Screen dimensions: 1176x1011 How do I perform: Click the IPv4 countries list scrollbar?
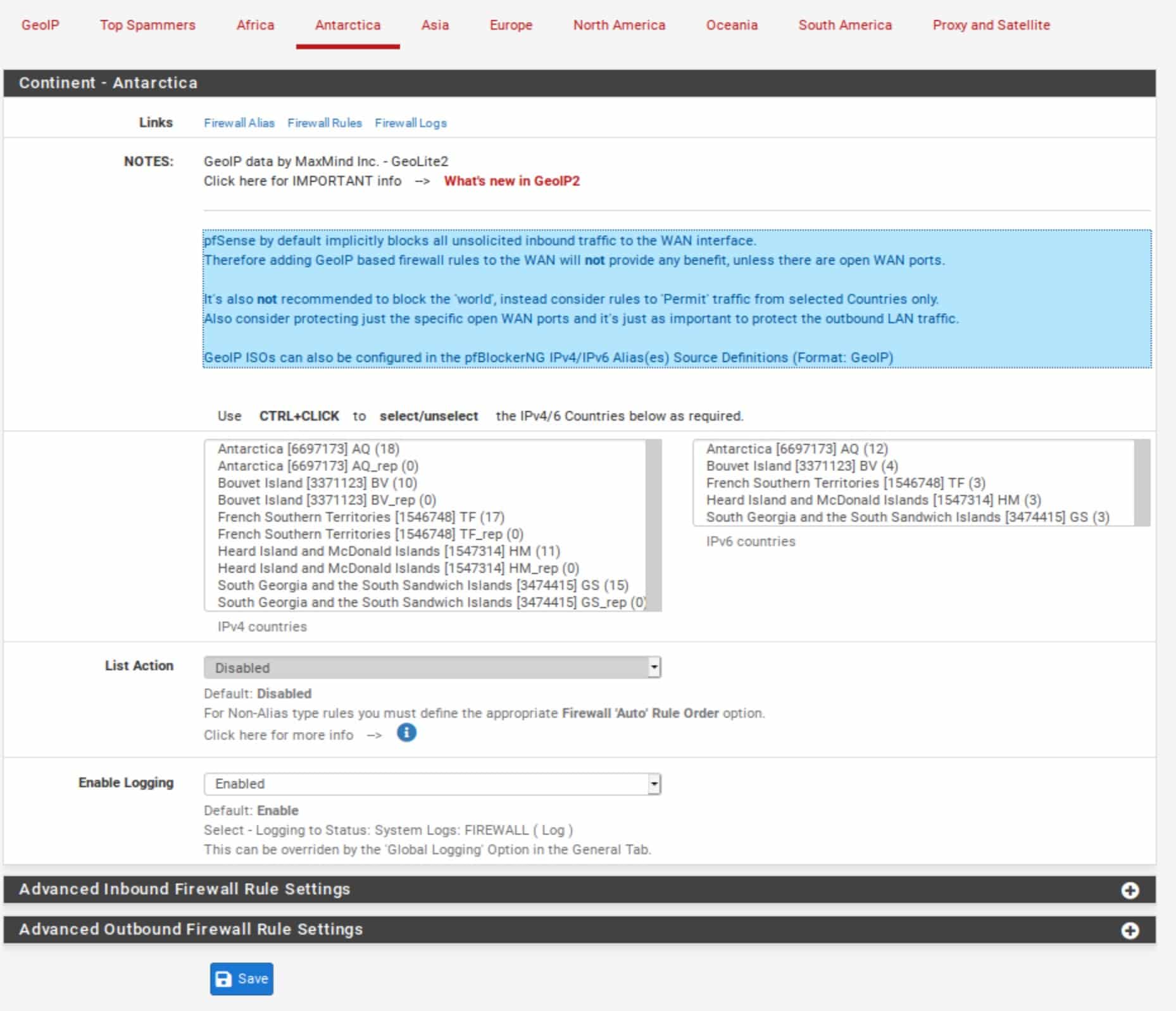[653, 525]
